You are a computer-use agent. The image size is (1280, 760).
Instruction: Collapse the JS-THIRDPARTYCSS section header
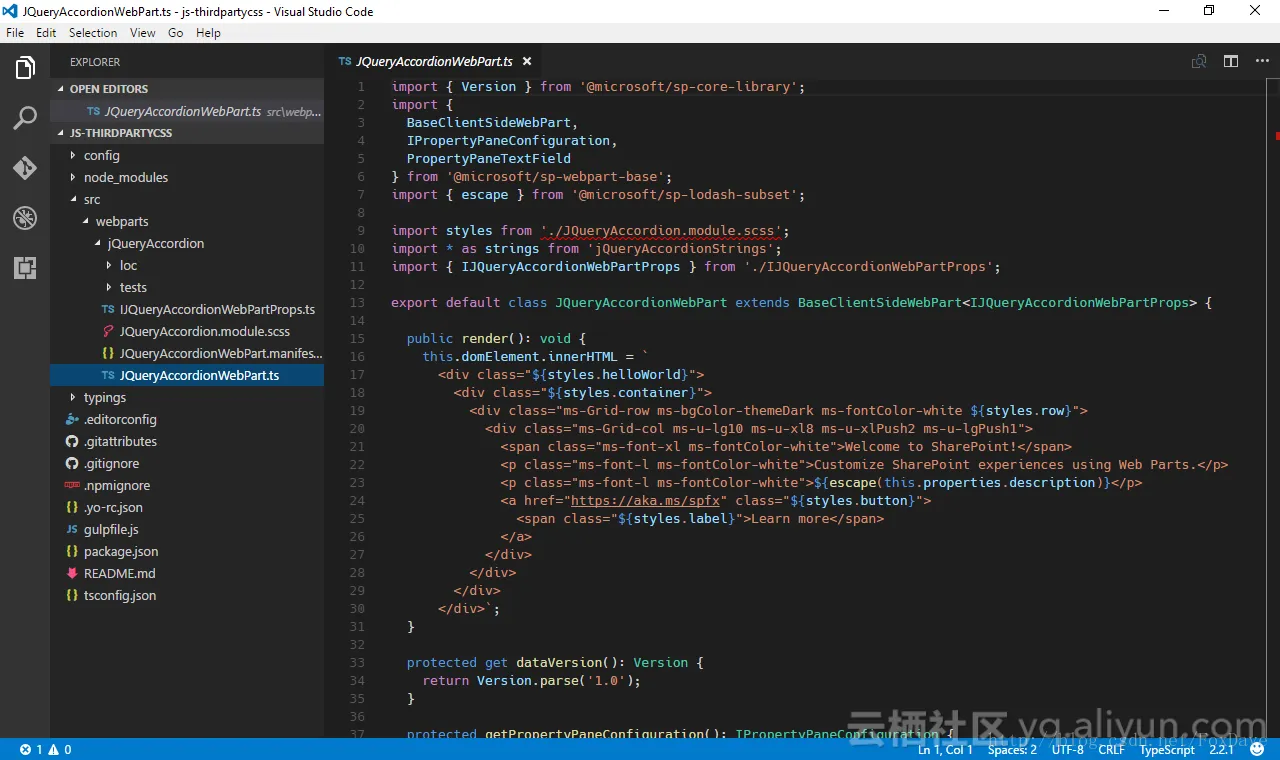(x=187, y=133)
